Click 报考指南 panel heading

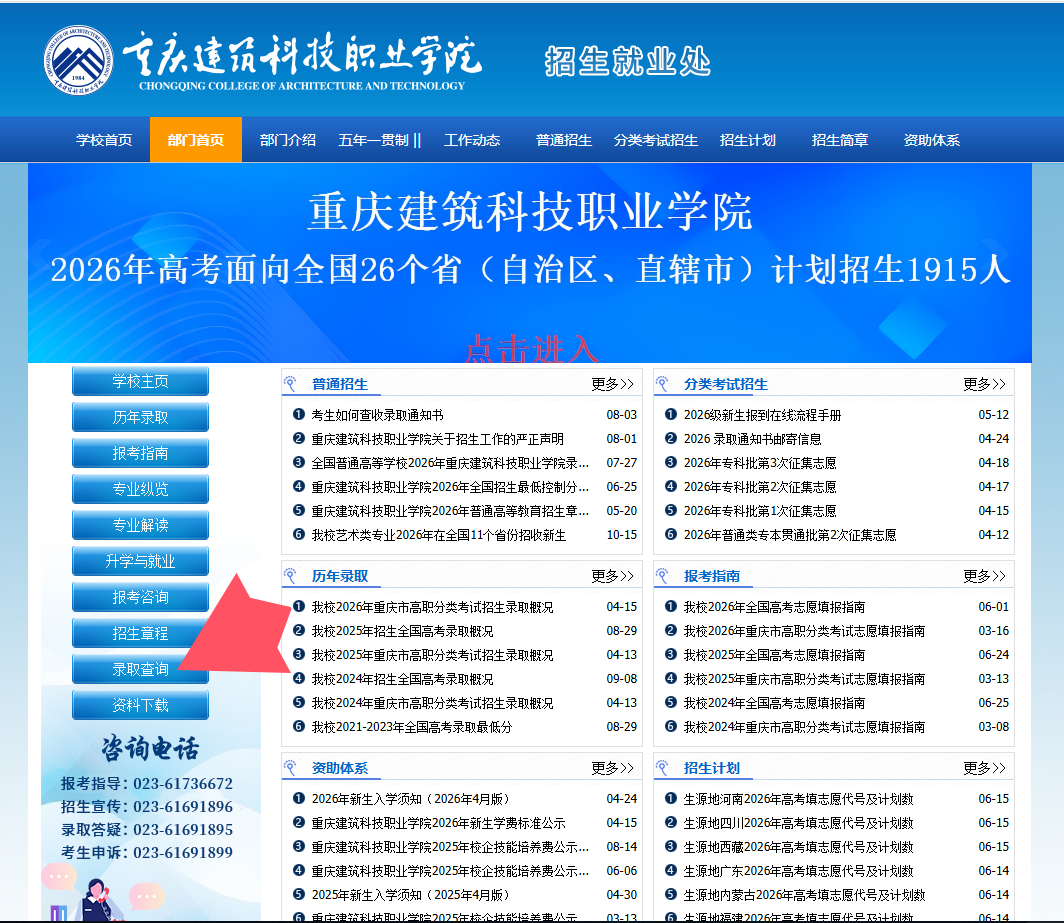coord(712,576)
